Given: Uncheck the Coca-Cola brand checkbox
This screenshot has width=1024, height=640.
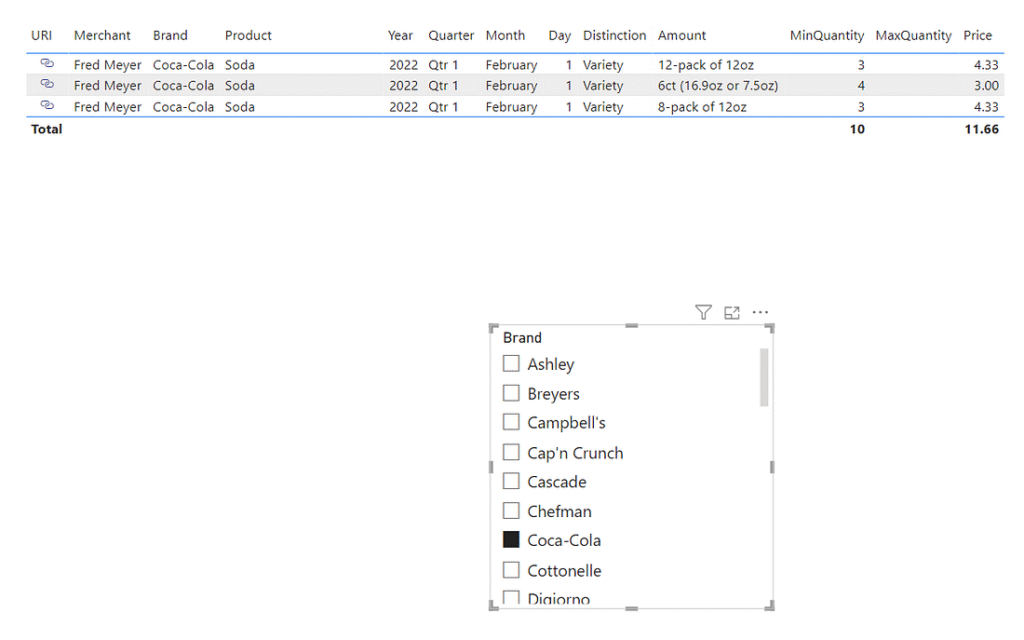Looking at the screenshot, I should pos(511,539).
